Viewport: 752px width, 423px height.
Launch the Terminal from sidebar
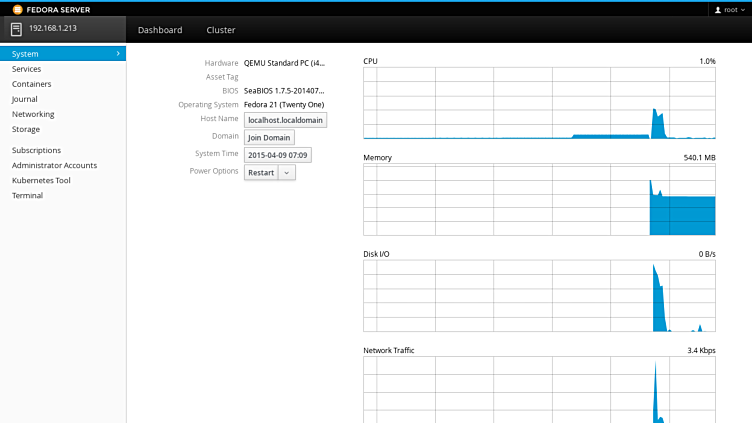click(27, 195)
